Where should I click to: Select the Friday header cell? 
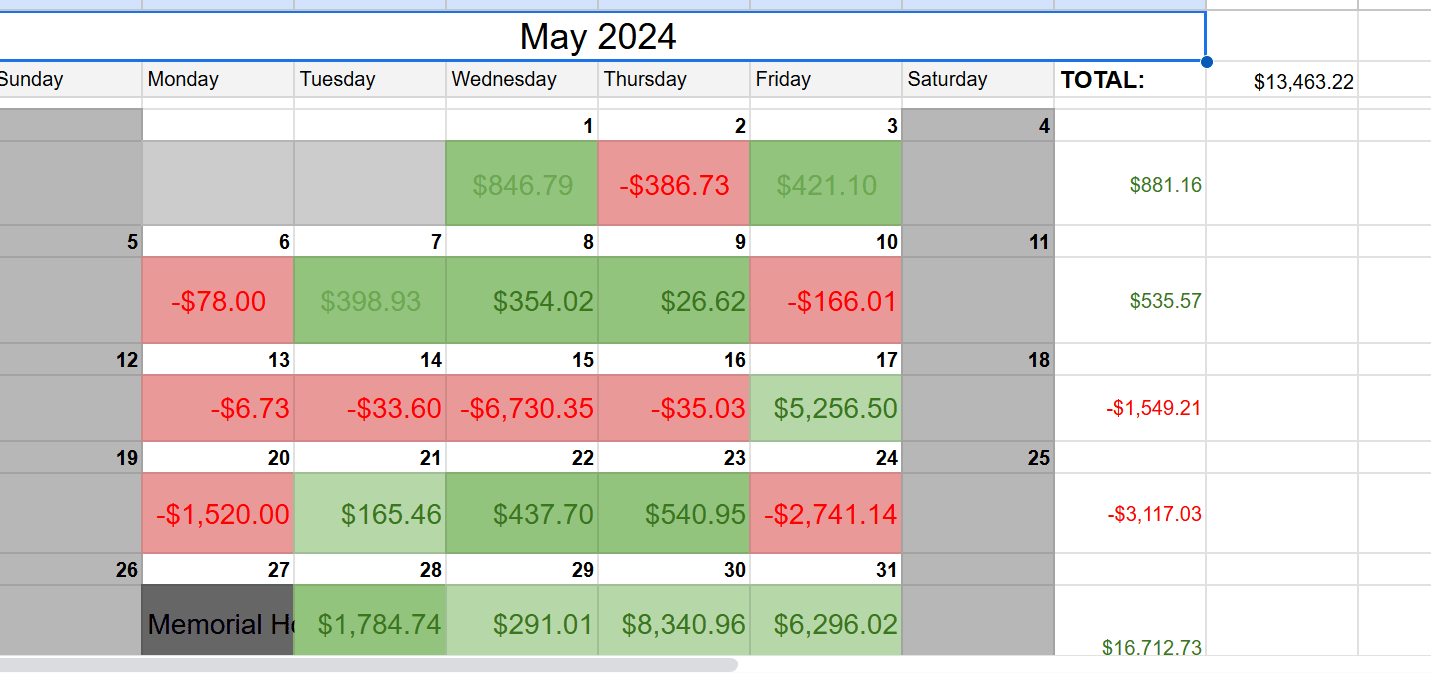coord(825,80)
